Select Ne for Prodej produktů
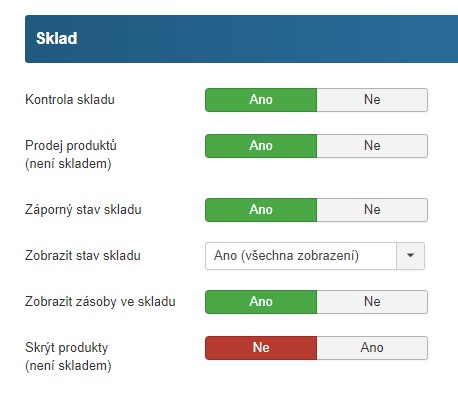Screen dimensions: 458x397 [x=372, y=146]
